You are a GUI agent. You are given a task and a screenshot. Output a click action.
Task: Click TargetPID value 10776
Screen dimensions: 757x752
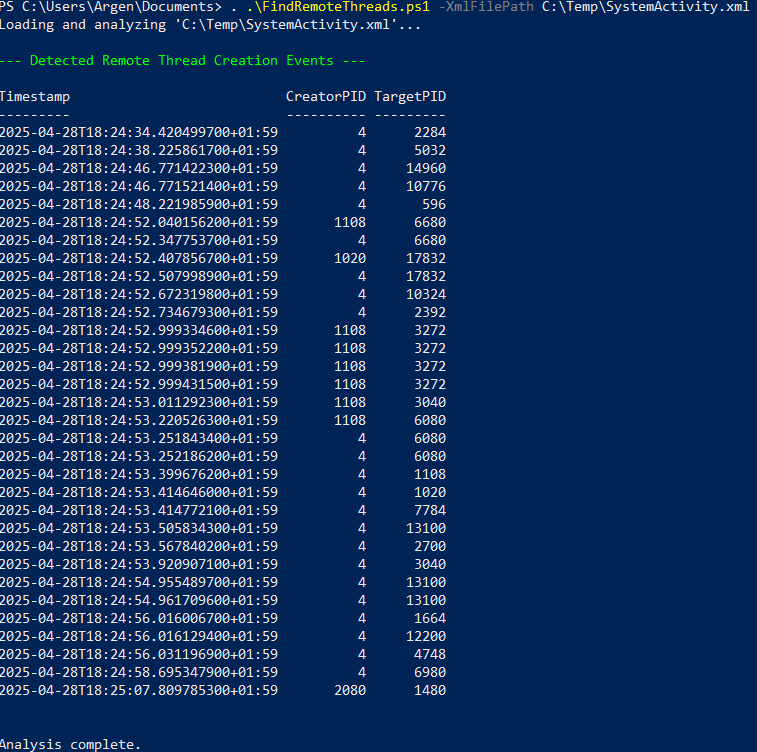[426, 186]
